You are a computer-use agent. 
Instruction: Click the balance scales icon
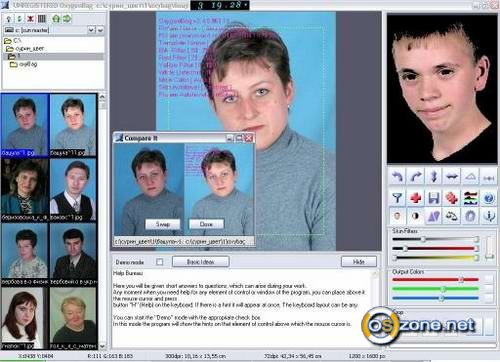click(452, 216)
